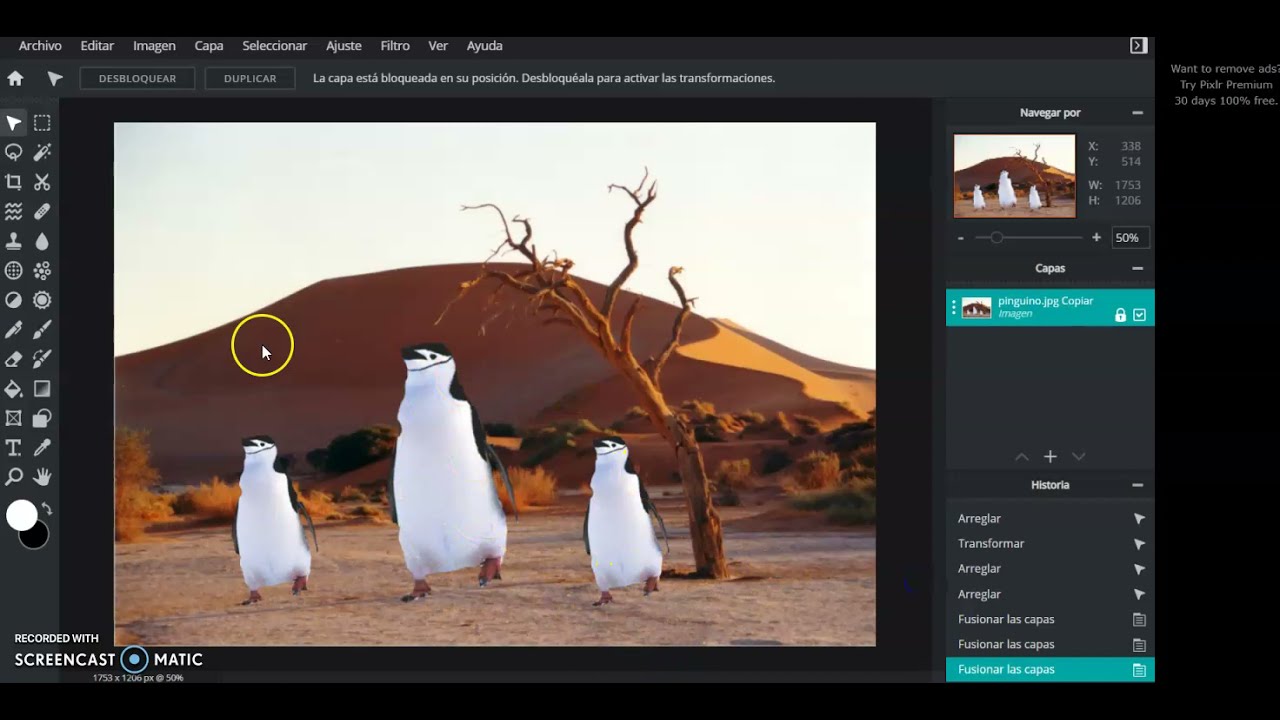Image resolution: width=1280 pixels, height=720 pixels.
Task: Pick the Magic Wand tool
Action: point(42,152)
